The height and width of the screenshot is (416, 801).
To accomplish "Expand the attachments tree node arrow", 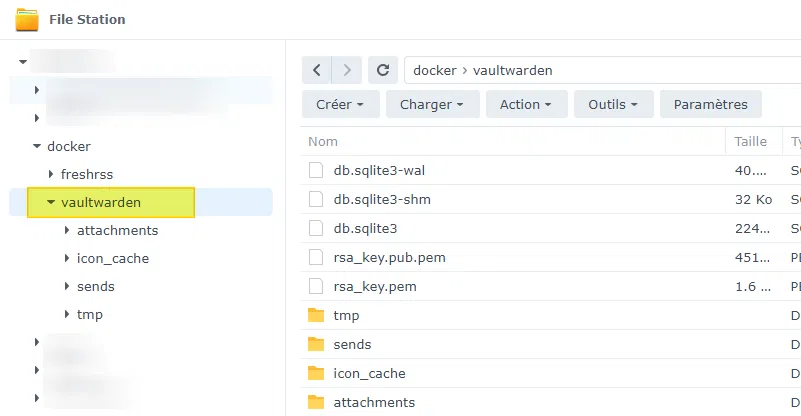I will click(67, 230).
